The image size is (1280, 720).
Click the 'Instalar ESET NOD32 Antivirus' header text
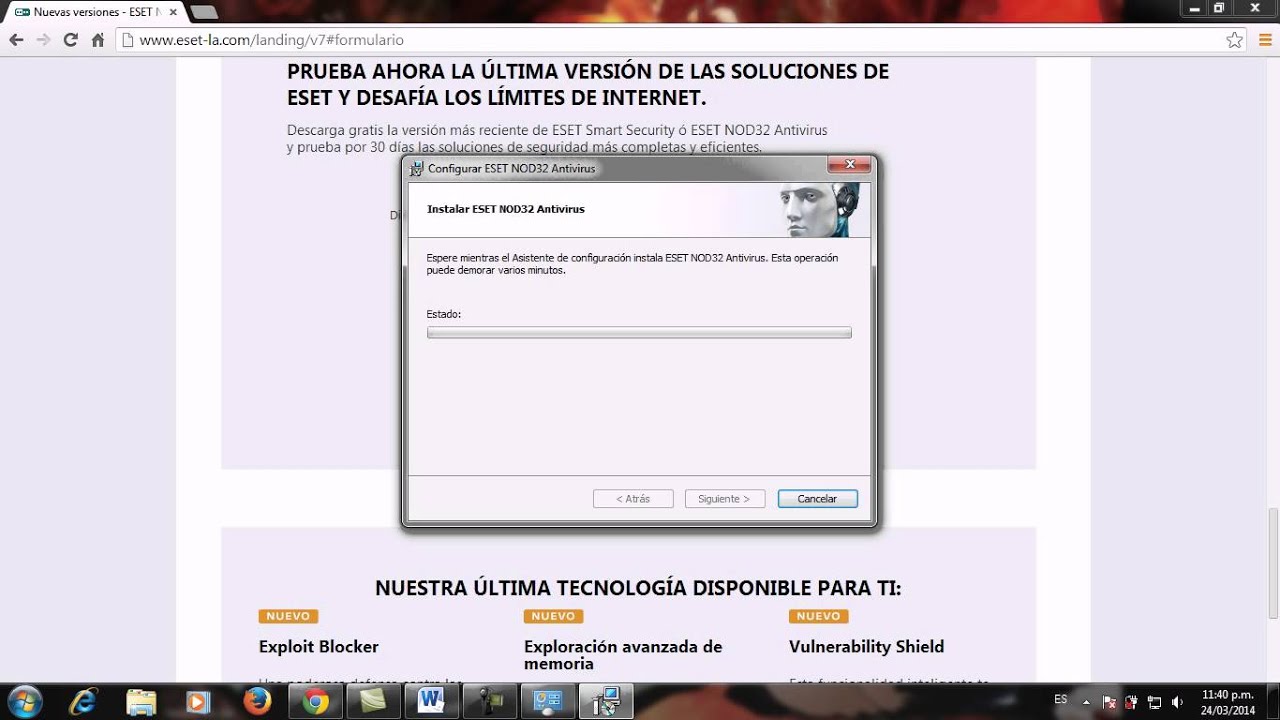(x=505, y=209)
